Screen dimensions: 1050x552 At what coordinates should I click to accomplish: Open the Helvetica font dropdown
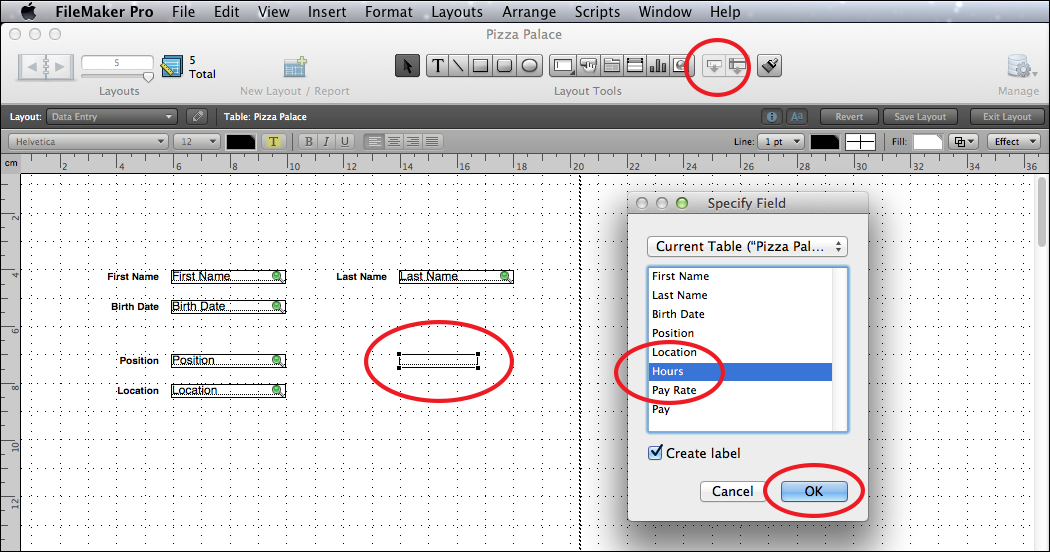[88, 141]
